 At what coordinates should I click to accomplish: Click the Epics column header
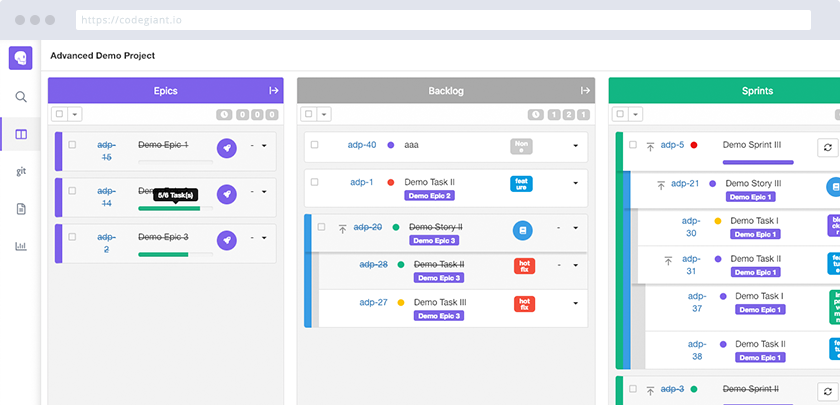pos(166,91)
